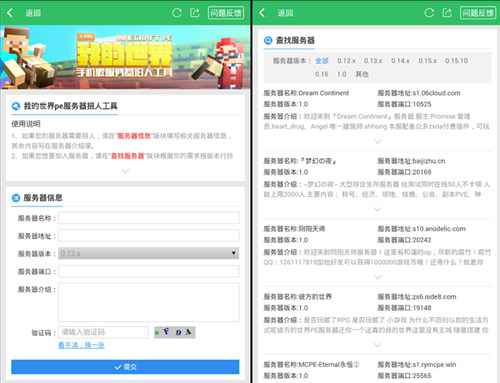Select the 0.14.x version filter

400,61
